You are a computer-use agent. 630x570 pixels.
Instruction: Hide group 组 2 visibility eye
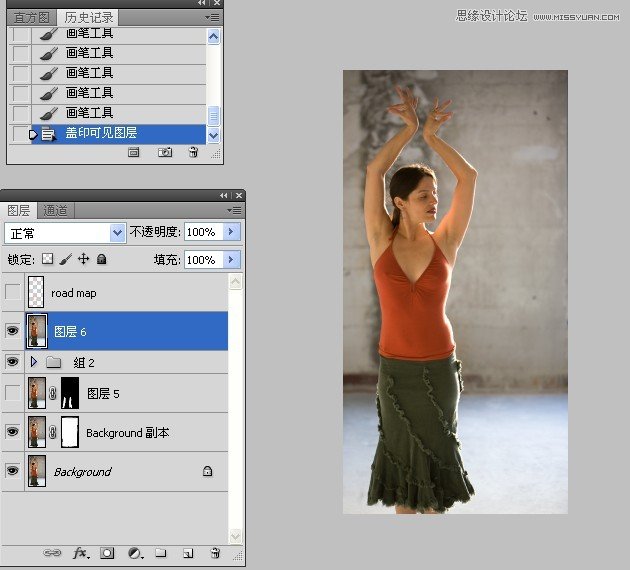click(x=12, y=362)
